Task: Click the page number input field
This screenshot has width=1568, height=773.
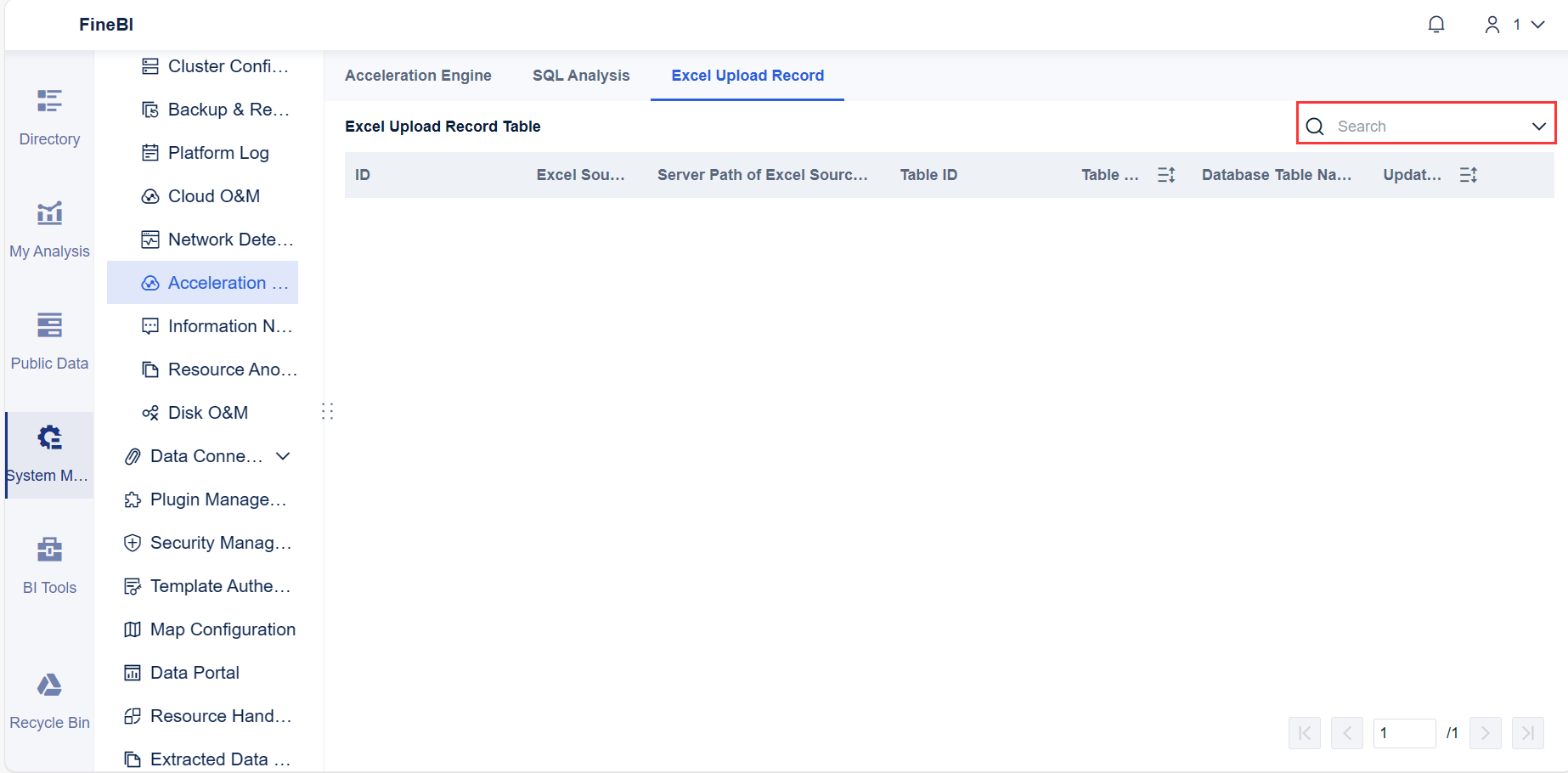Action: click(x=1404, y=733)
